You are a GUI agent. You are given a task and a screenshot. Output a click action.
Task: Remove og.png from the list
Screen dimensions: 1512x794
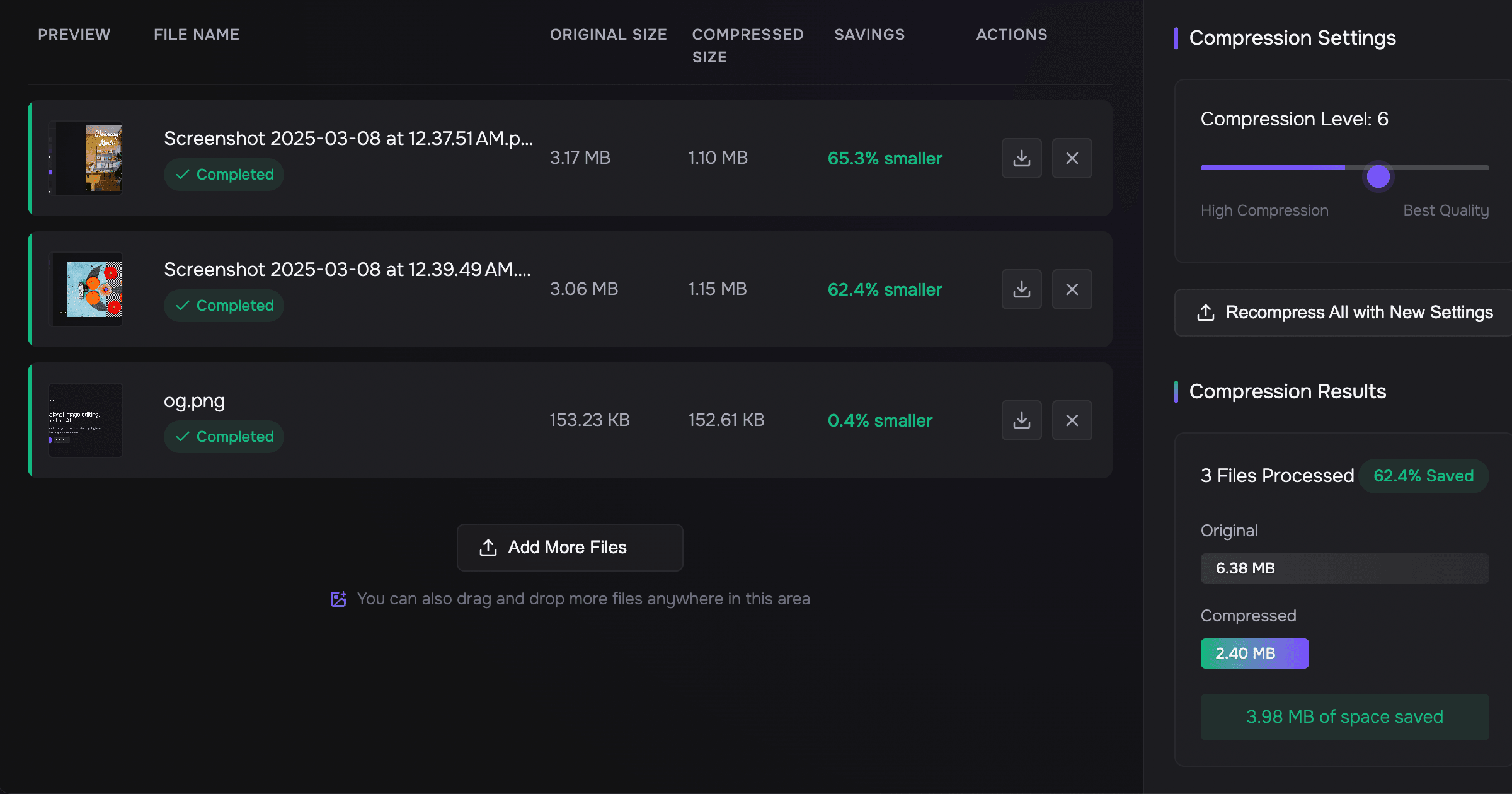[1072, 420]
